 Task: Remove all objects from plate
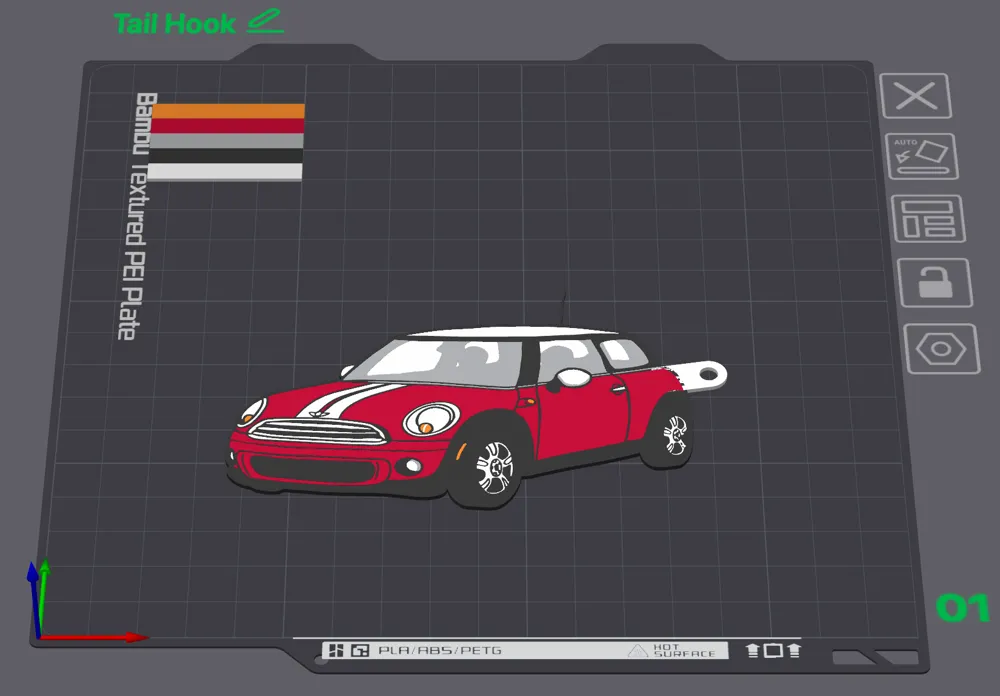click(916, 96)
